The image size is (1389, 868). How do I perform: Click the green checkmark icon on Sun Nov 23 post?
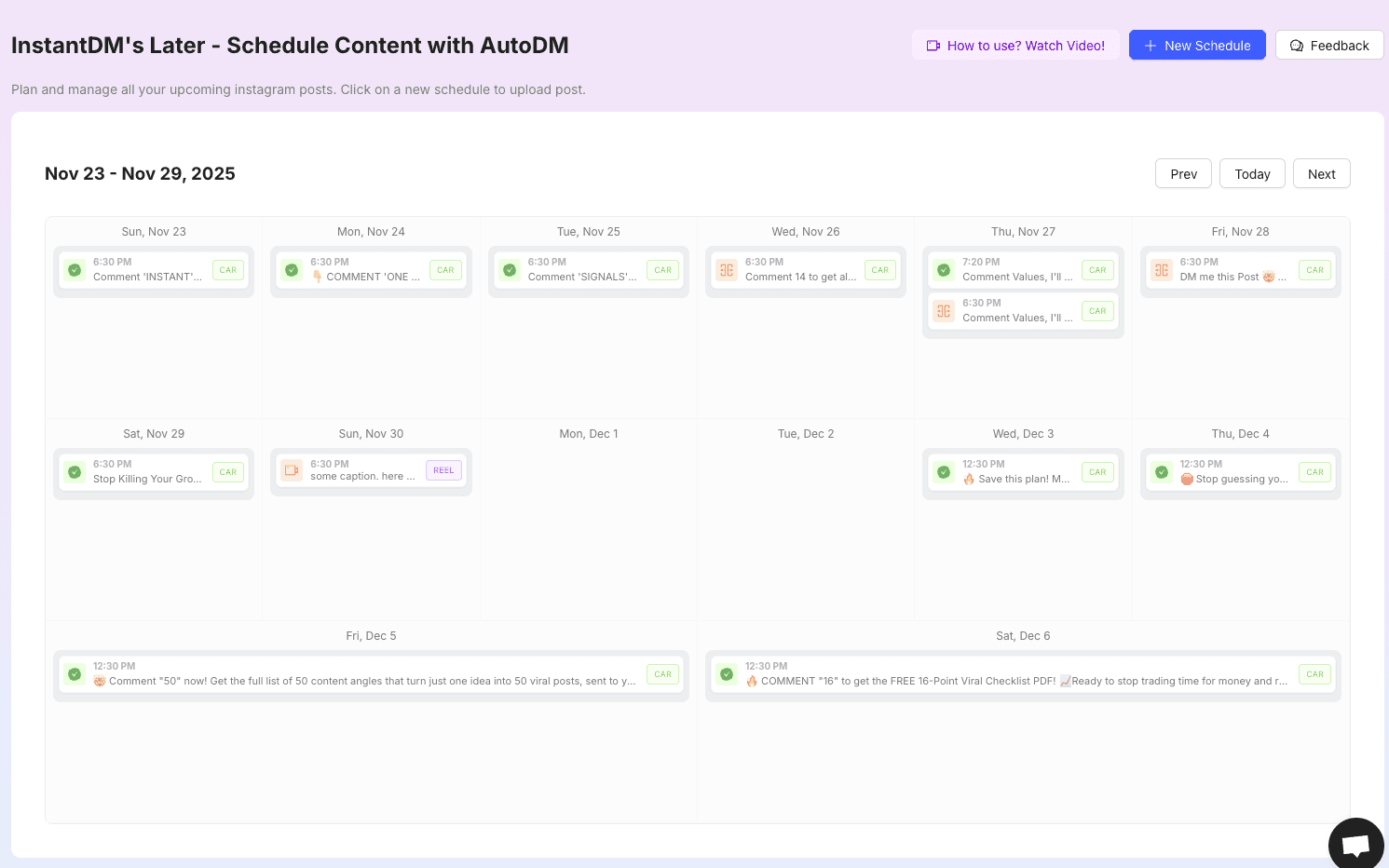(x=75, y=269)
